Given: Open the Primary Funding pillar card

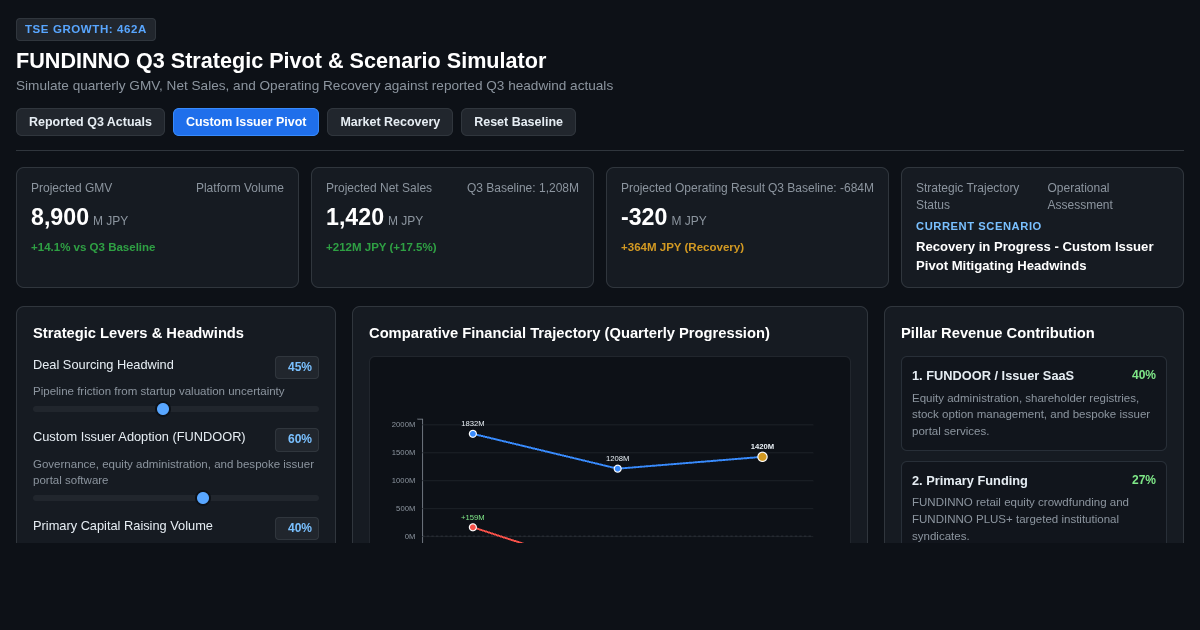Looking at the screenshot, I should click(x=1034, y=503).
